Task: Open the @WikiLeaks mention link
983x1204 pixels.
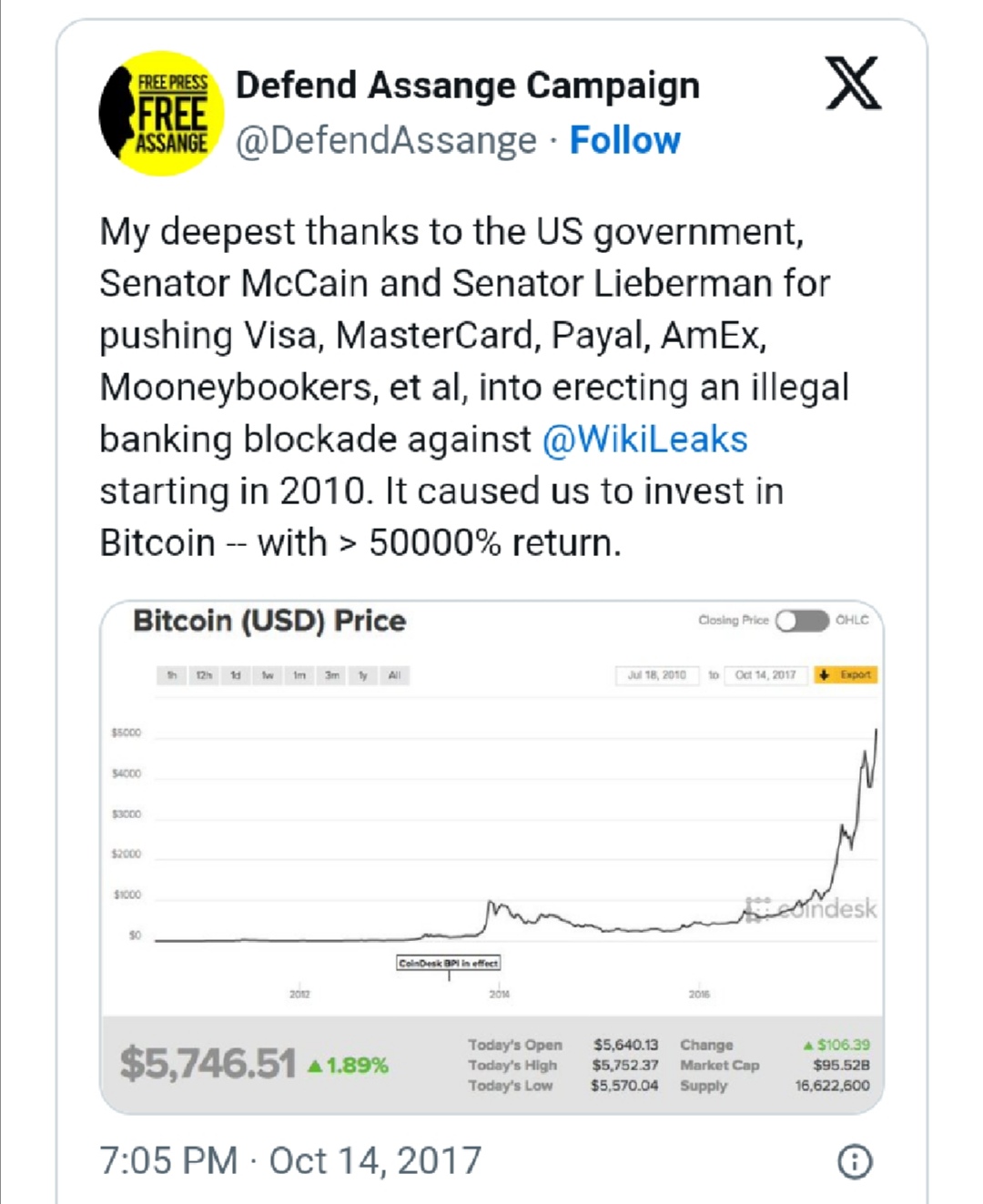Action: 644,440
